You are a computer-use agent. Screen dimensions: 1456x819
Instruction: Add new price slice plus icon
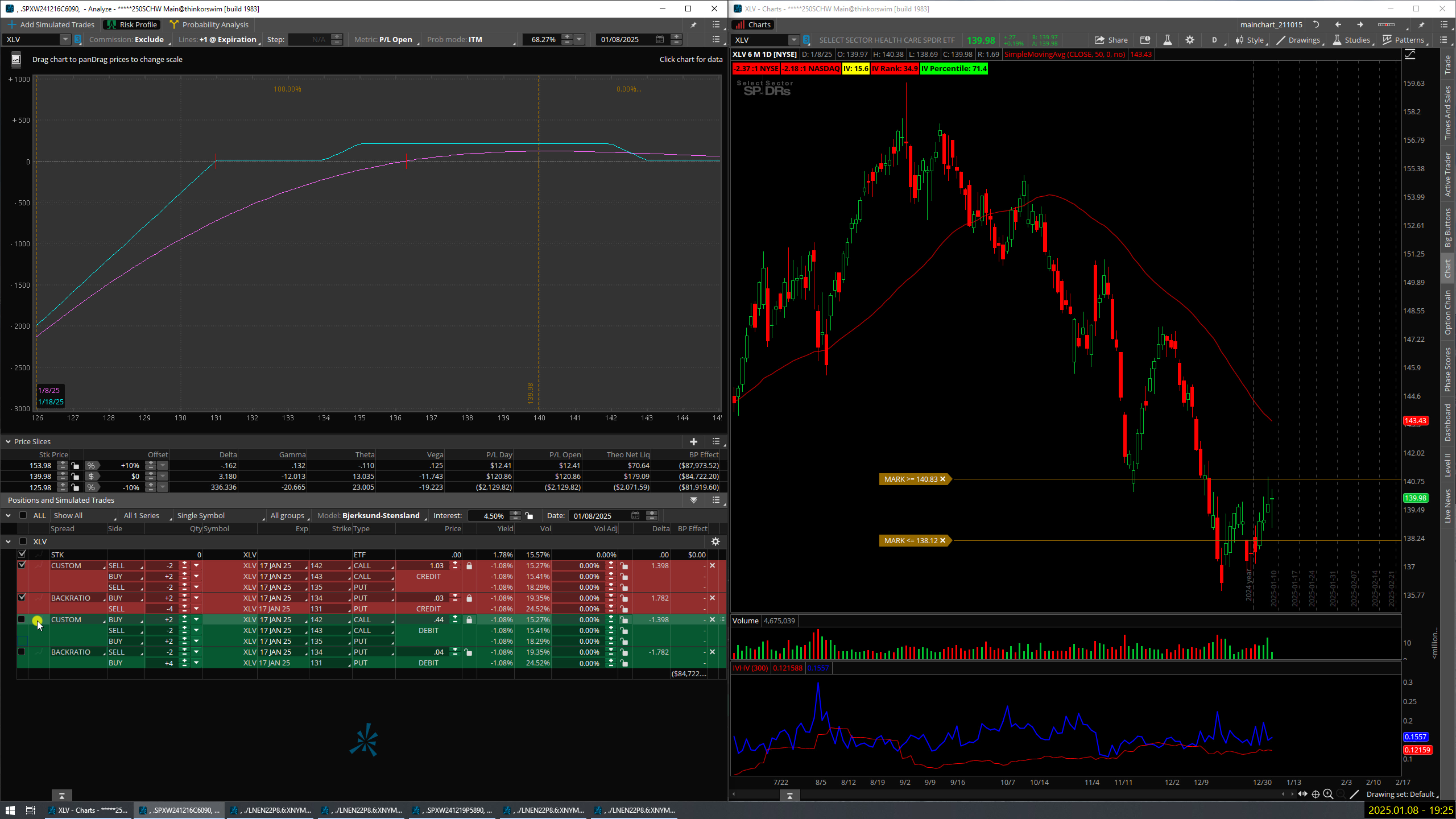(x=693, y=441)
